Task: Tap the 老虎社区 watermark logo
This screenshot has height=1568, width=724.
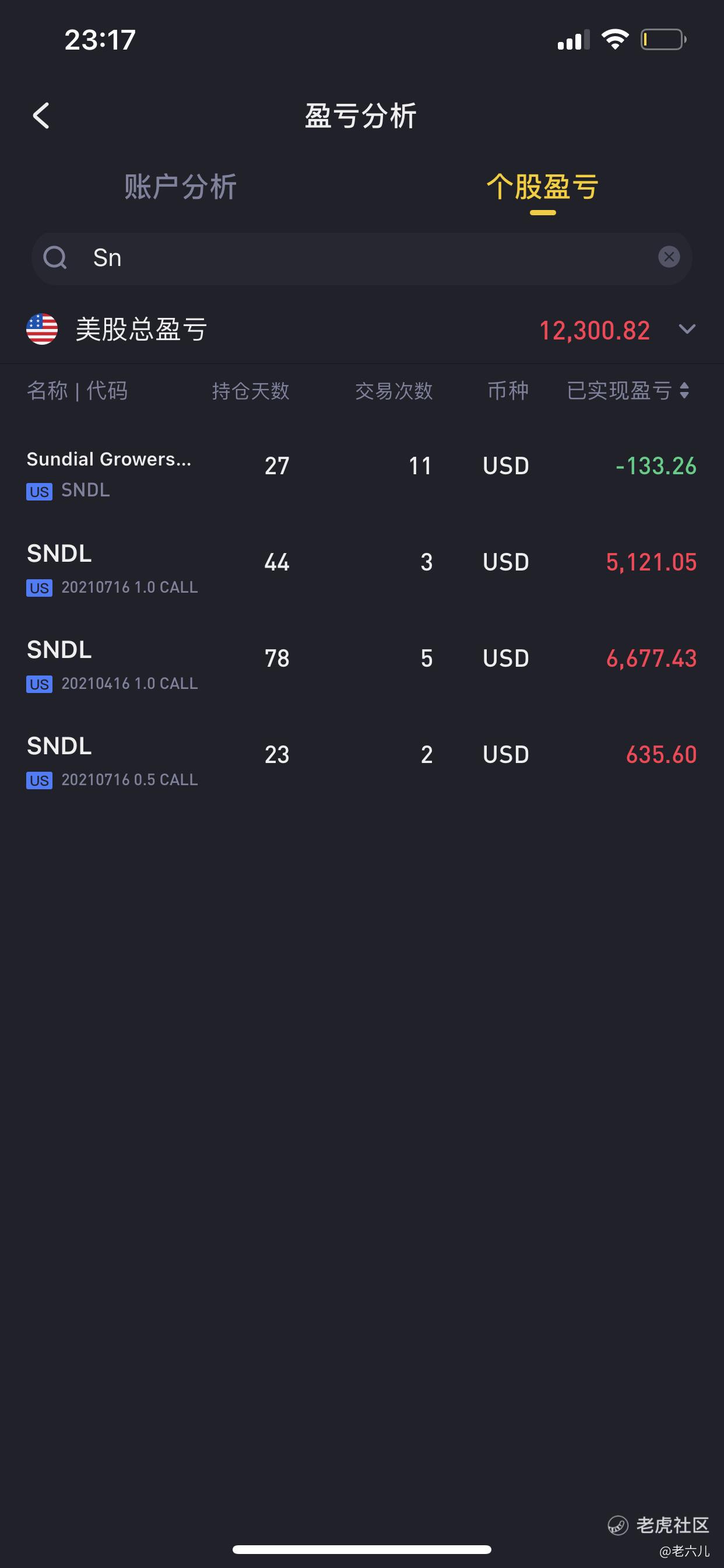Action: click(618, 1525)
